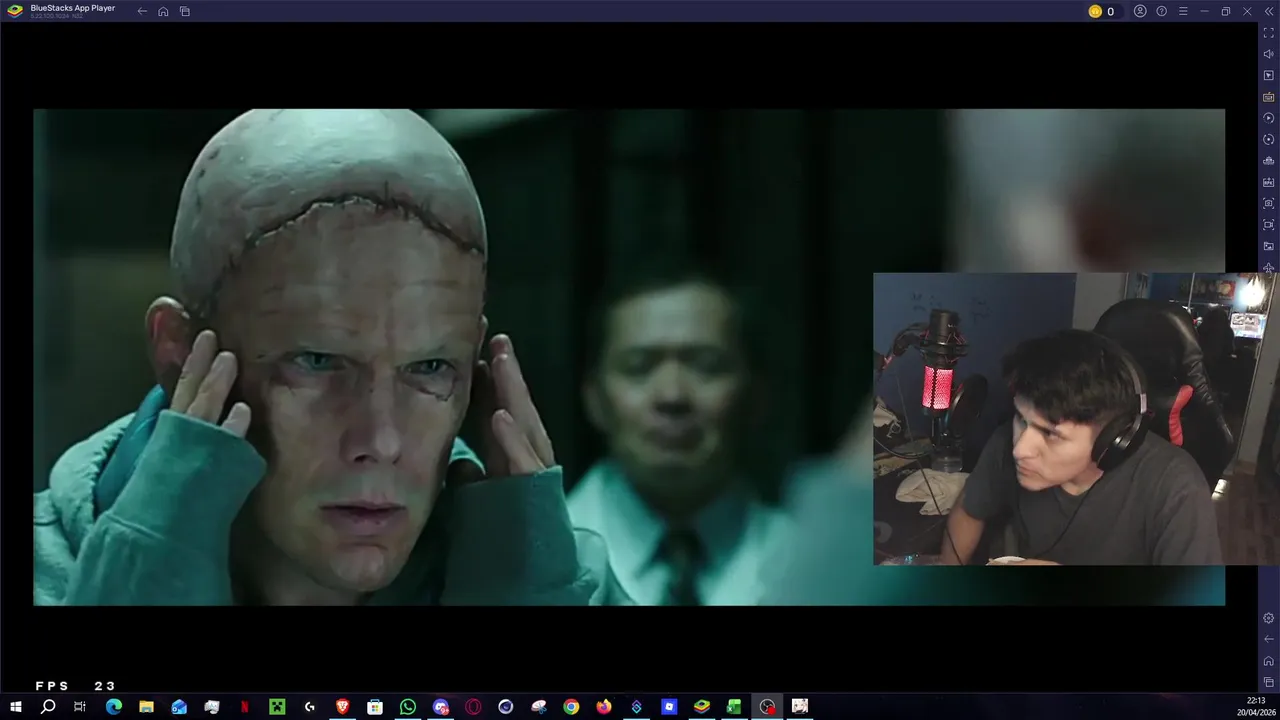
Task: Launch Firefox from the taskbar
Action: pos(603,707)
